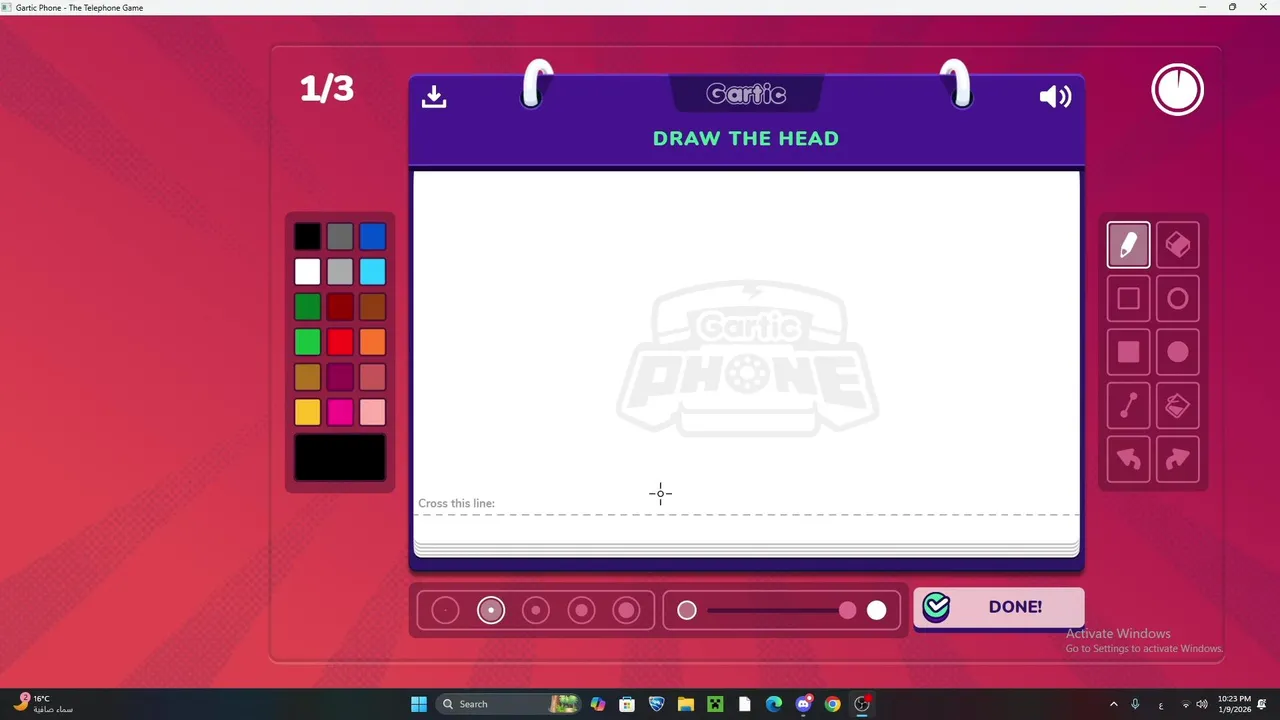Viewport: 1280px width, 720px height.
Task: Pick the brown color swatch
Action: point(372,307)
